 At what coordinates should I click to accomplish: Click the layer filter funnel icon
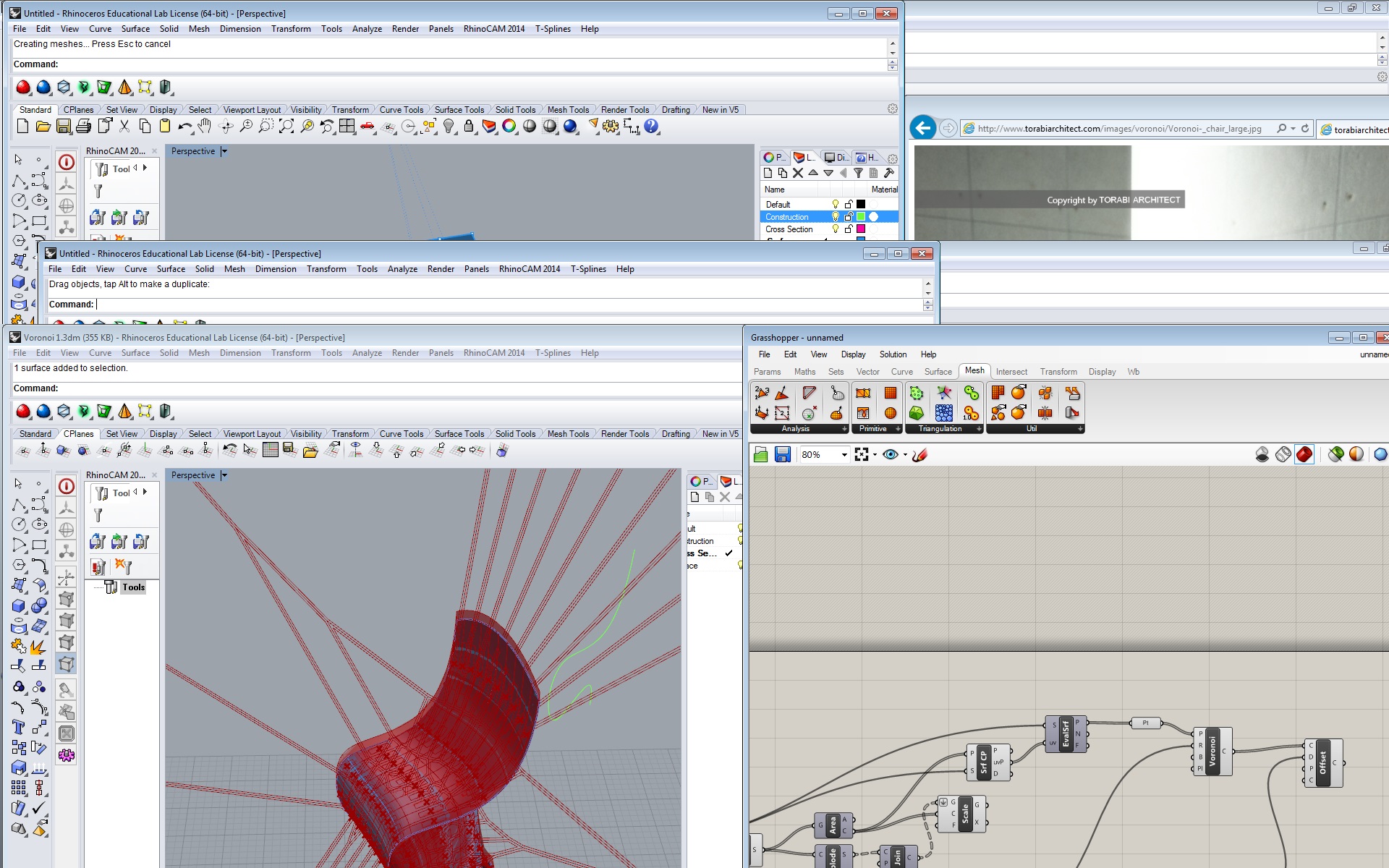pyautogui.click(x=858, y=173)
